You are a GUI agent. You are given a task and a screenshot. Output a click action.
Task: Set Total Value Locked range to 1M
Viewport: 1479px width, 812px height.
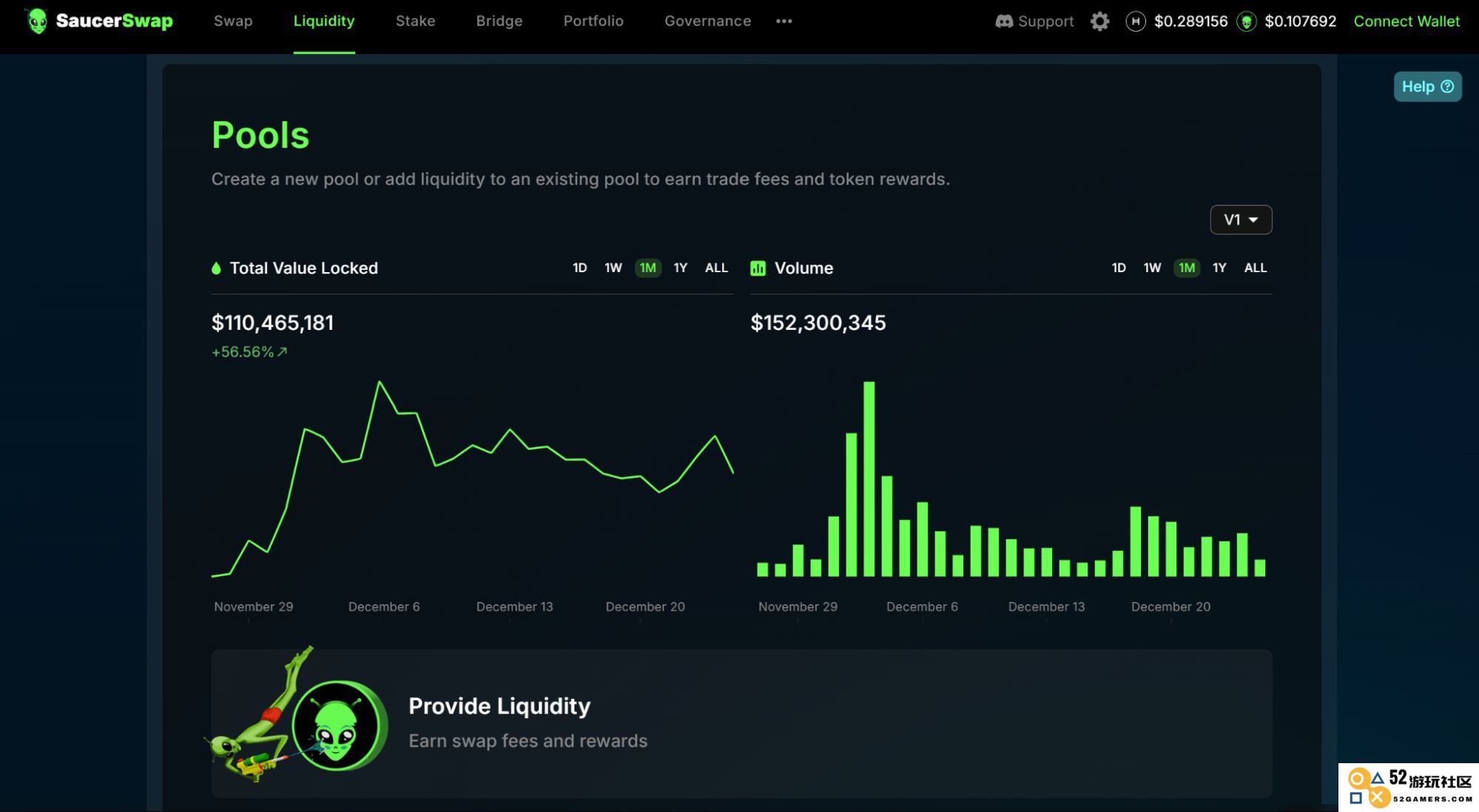tap(647, 268)
